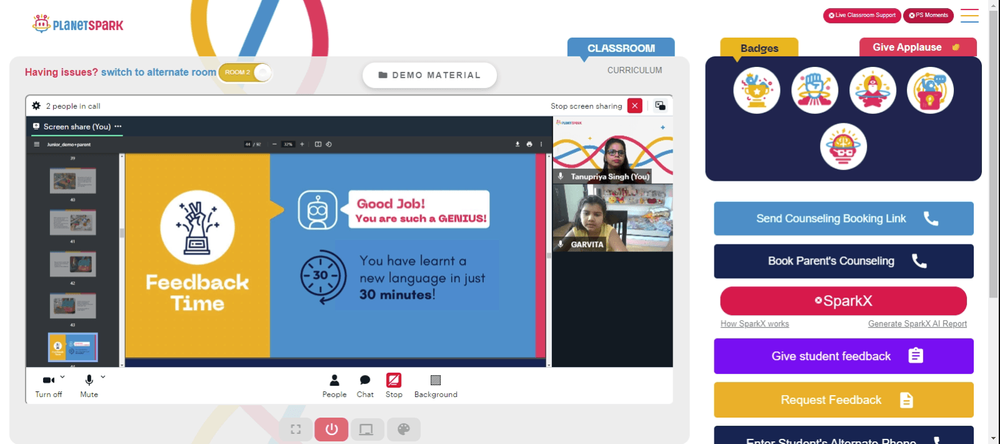Toggle the PDF sidebar hamburger icon

coord(36,144)
